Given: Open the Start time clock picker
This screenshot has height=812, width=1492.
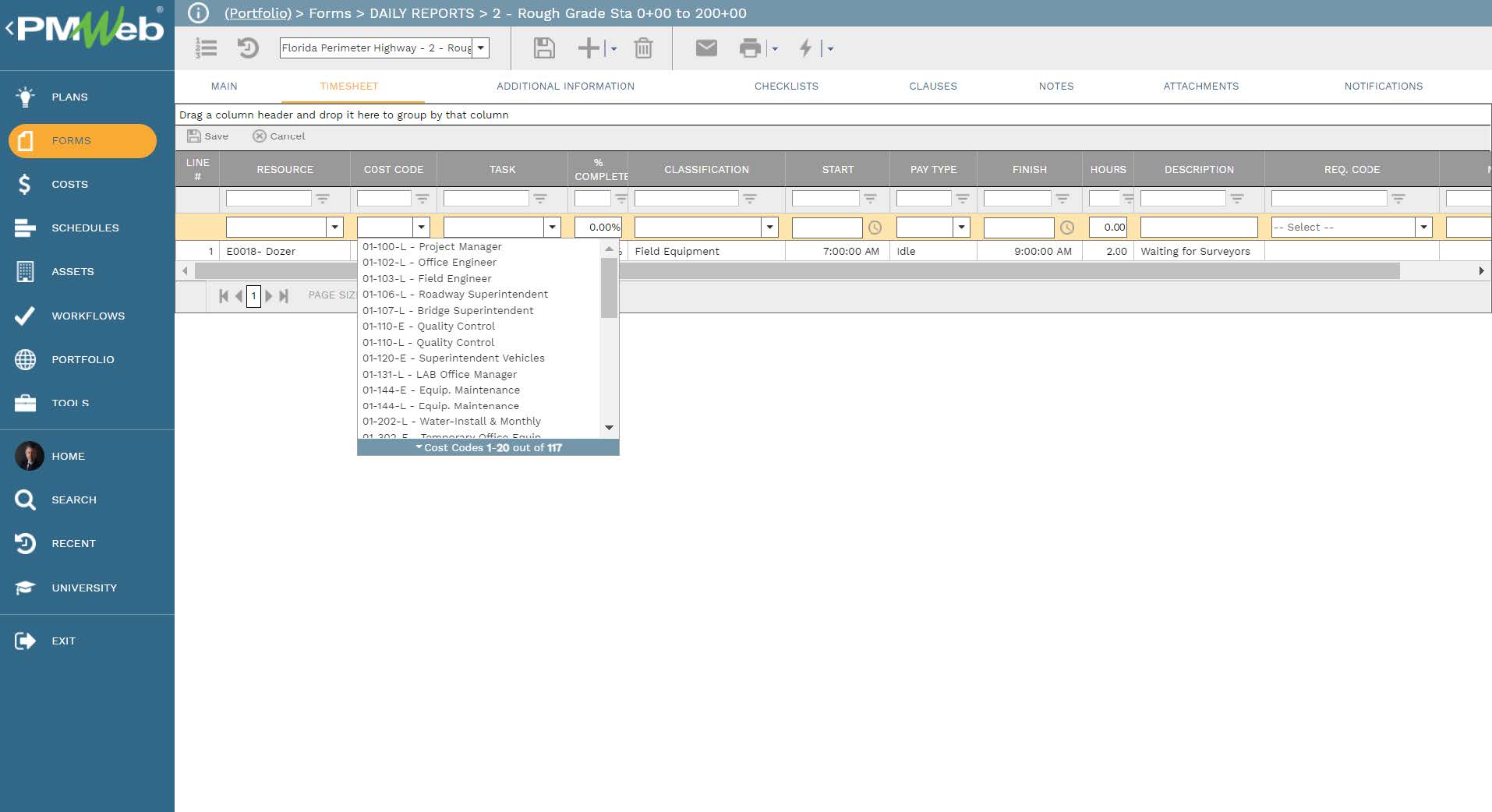Looking at the screenshot, I should [x=875, y=228].
